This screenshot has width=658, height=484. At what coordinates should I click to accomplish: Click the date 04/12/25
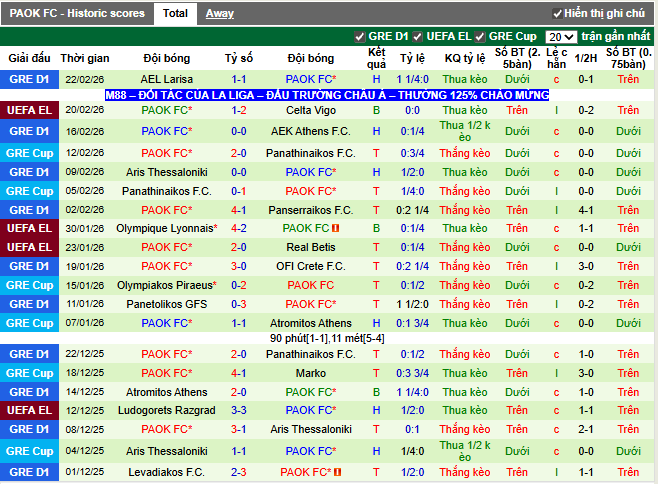pos(85,451)
